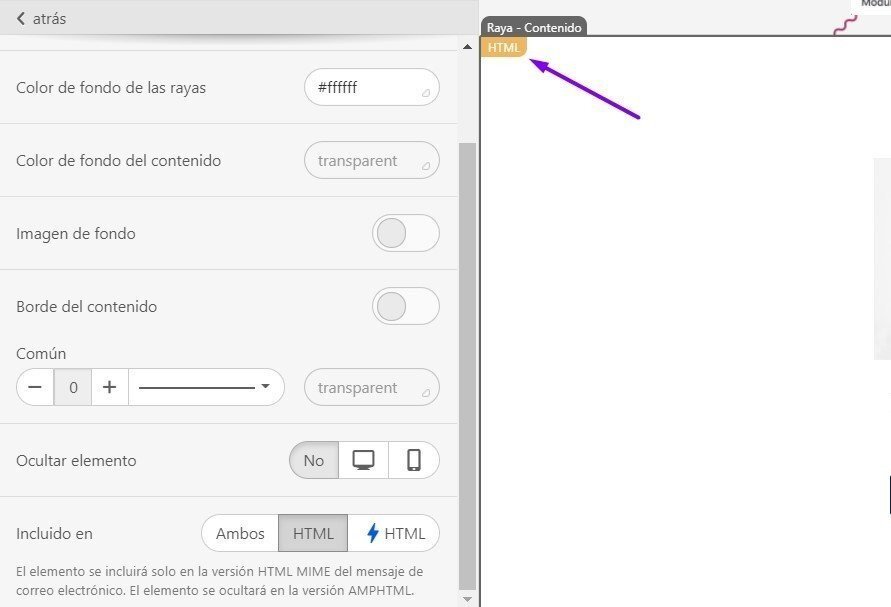Select the mobile phone icon under Ocultar elemento
Viewport: 891px width, 607px height.
click(x=413, y=460)
